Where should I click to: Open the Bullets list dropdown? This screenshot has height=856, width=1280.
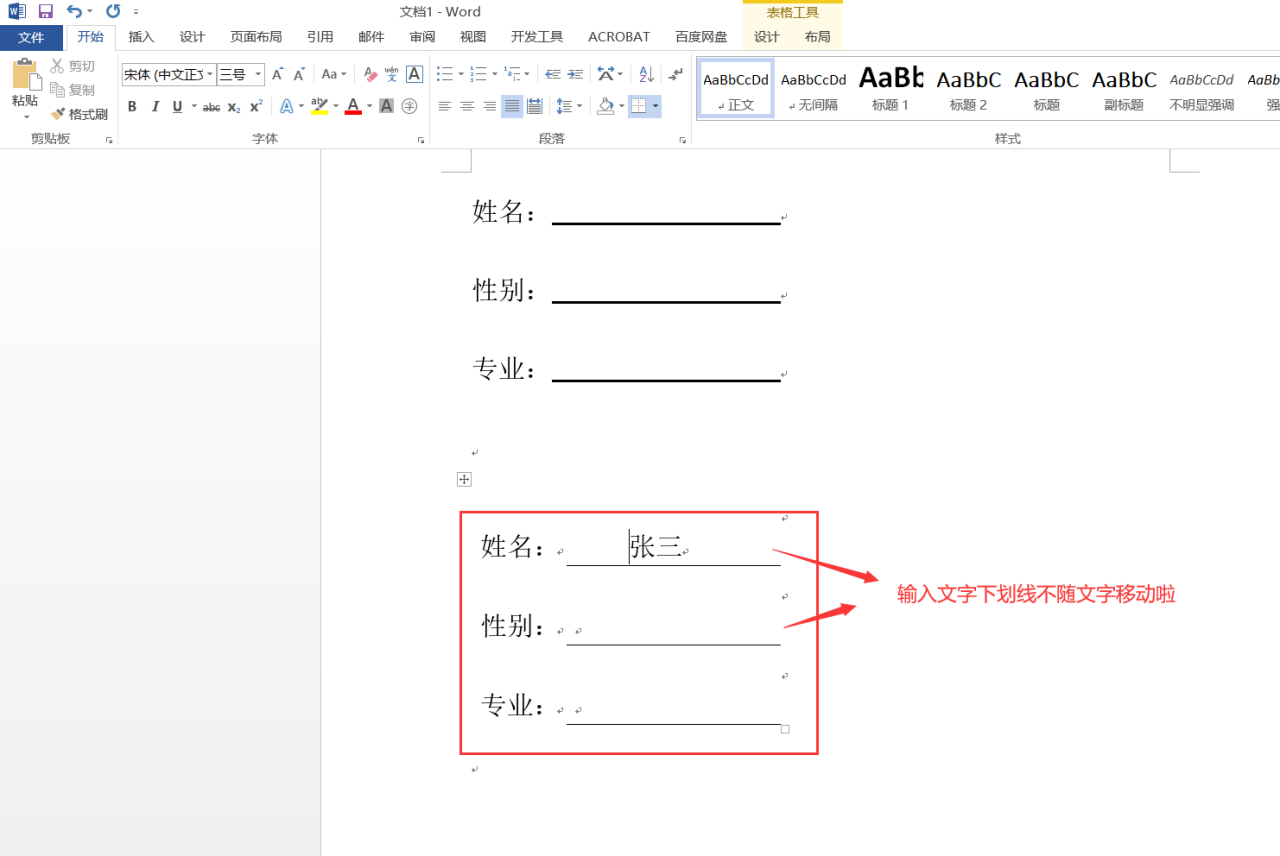(460, 74)
